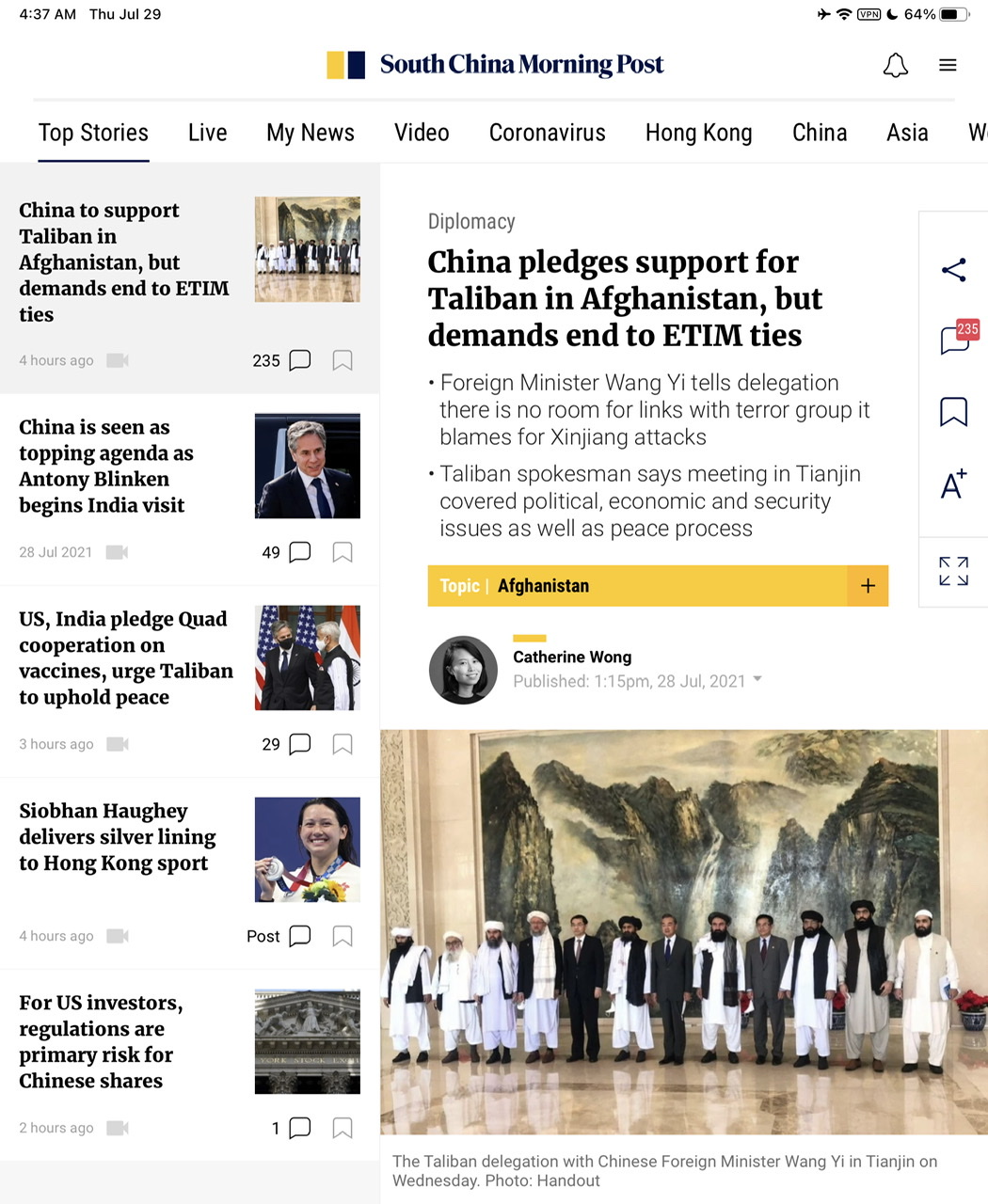Go to South China Morning Post home logo
This screenshot has height=1204, width=988.
coord(495,65)
